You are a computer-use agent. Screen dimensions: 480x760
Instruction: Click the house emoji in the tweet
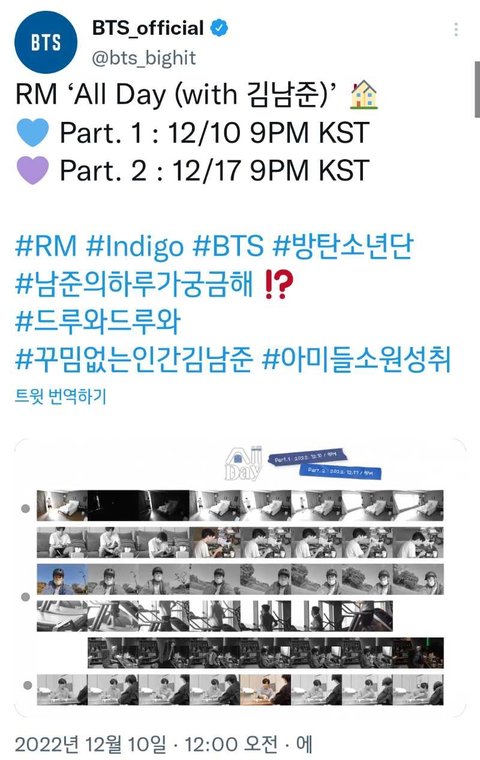[363, 95]
